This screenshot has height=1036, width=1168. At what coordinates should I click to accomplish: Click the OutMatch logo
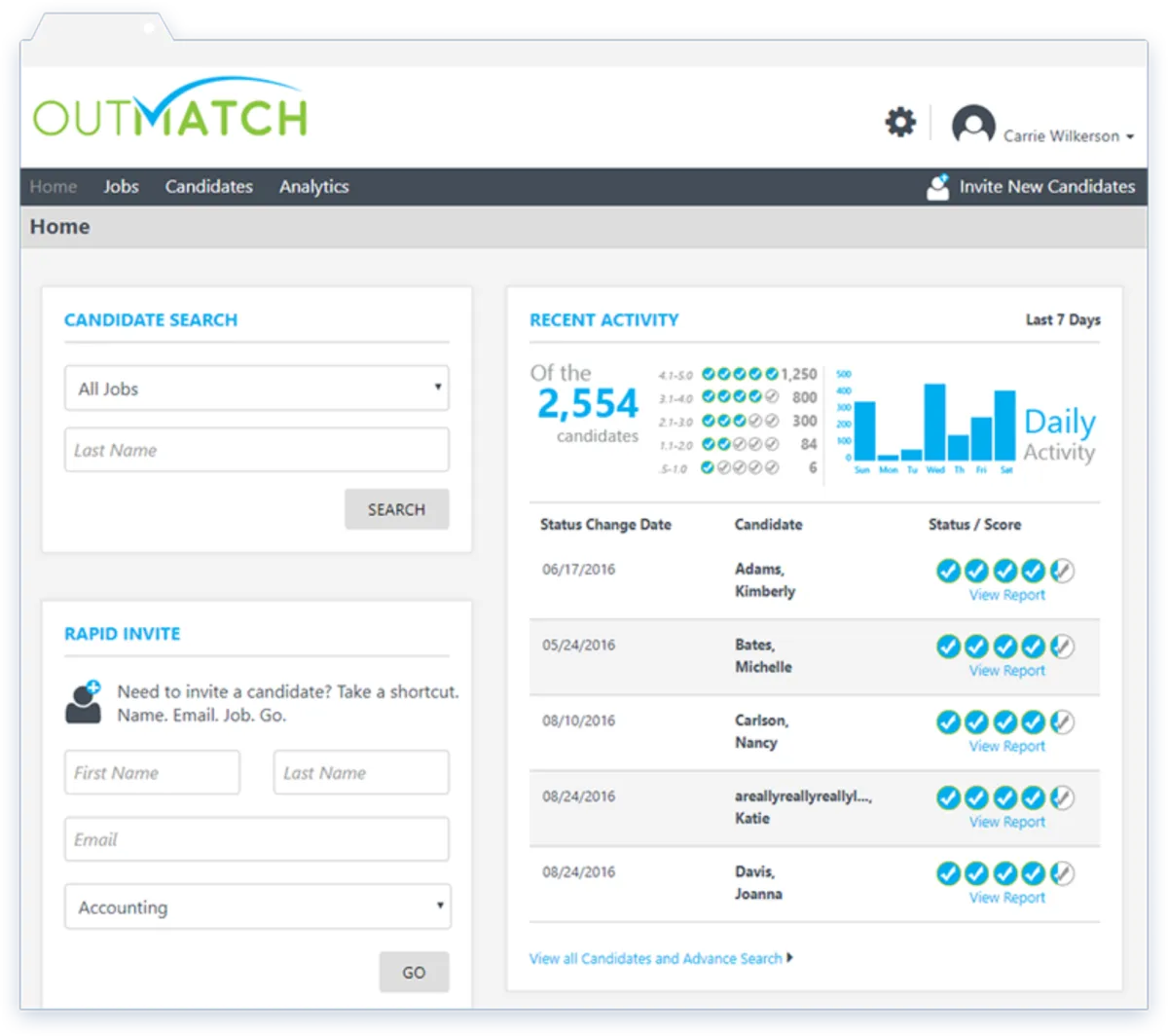(171, 108)
